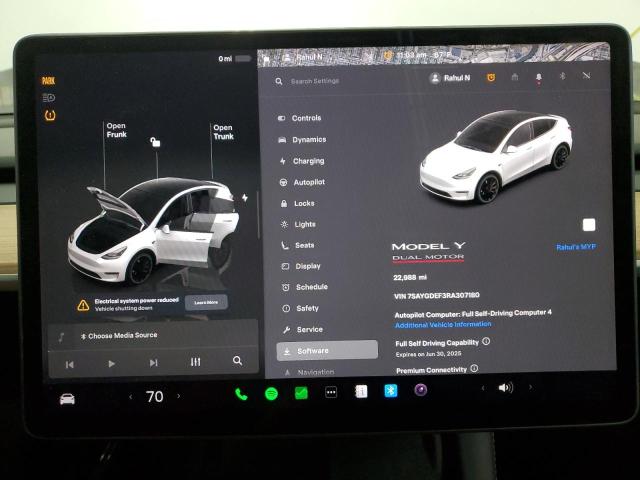Open the Controls settings menu
Viewport: 640px width, 480px height.
tap(300, 118)
